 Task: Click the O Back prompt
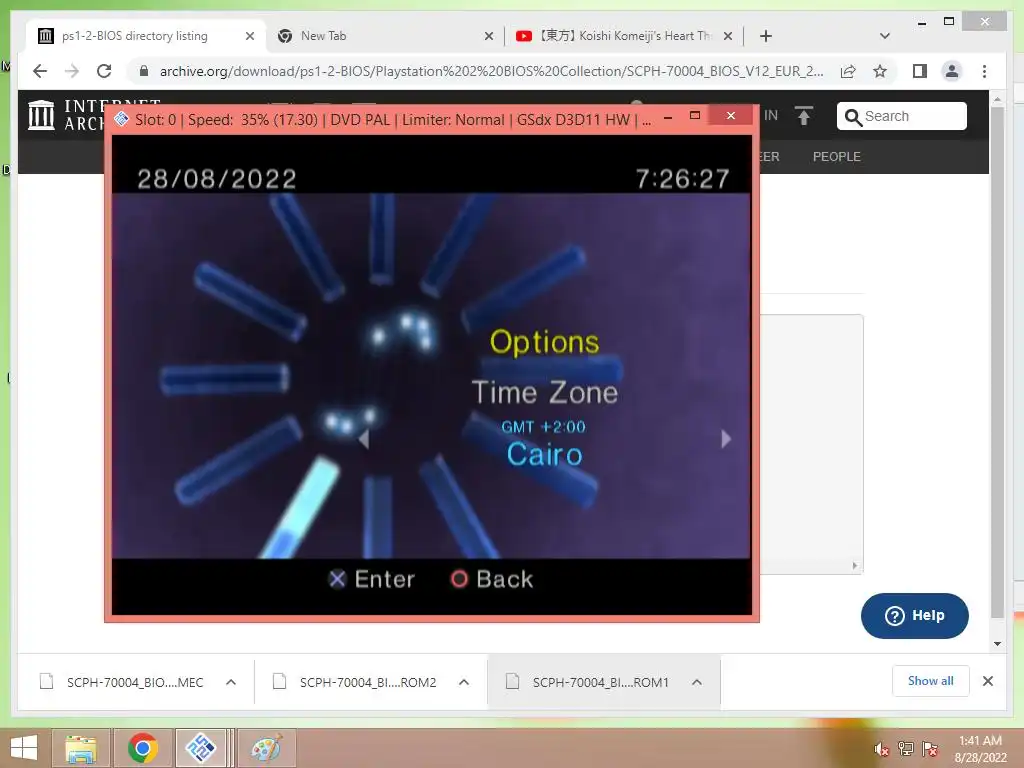491,579
